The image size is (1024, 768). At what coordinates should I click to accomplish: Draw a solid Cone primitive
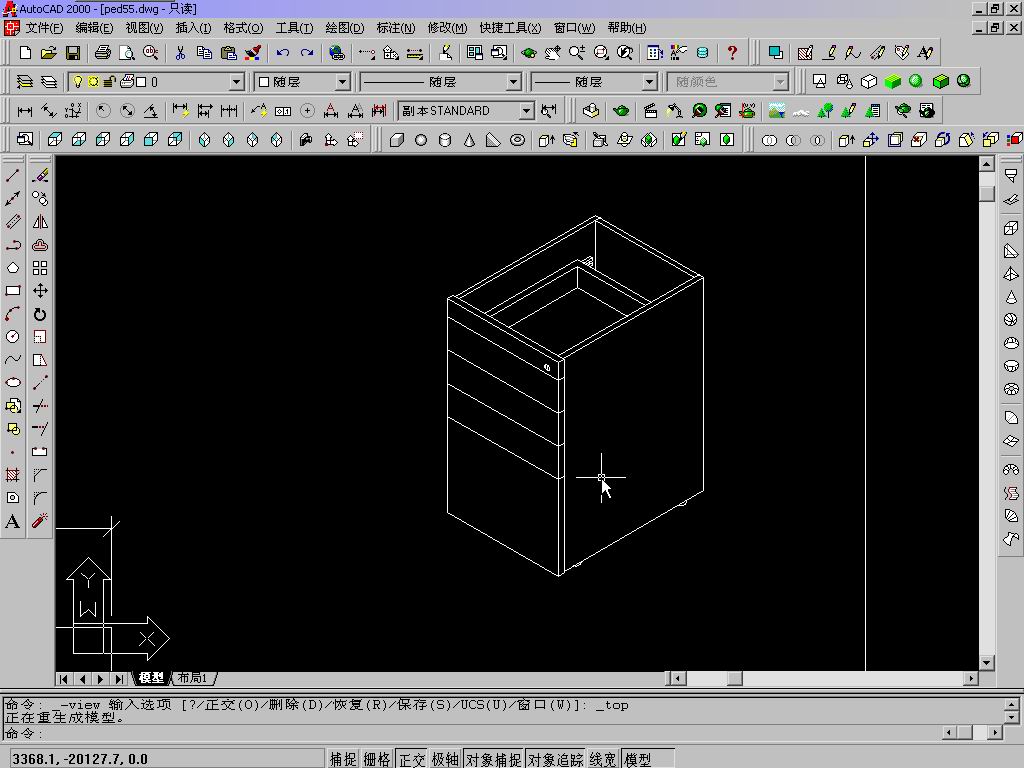click(x=469, y=140)
